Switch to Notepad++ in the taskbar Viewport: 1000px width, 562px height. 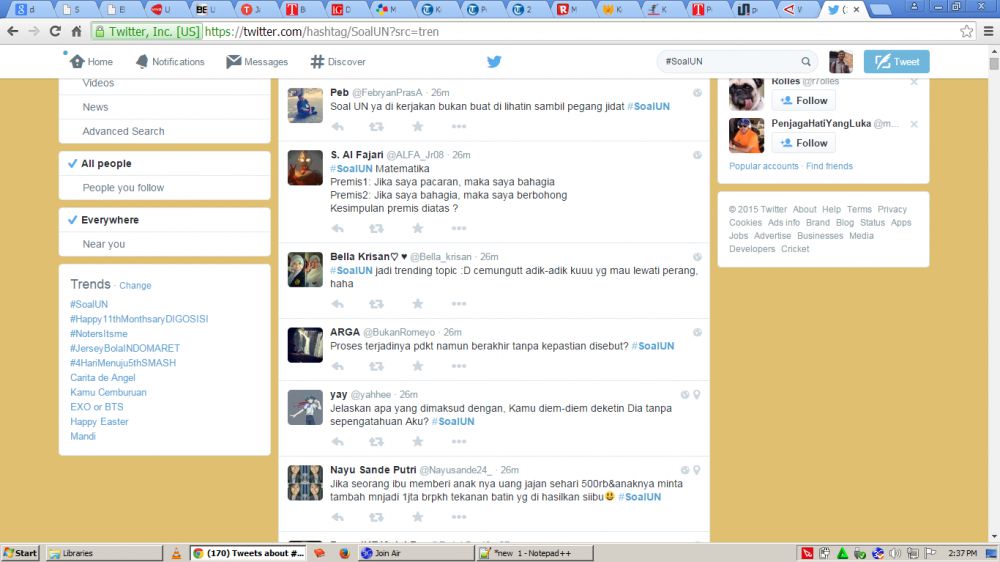(534, 553)
